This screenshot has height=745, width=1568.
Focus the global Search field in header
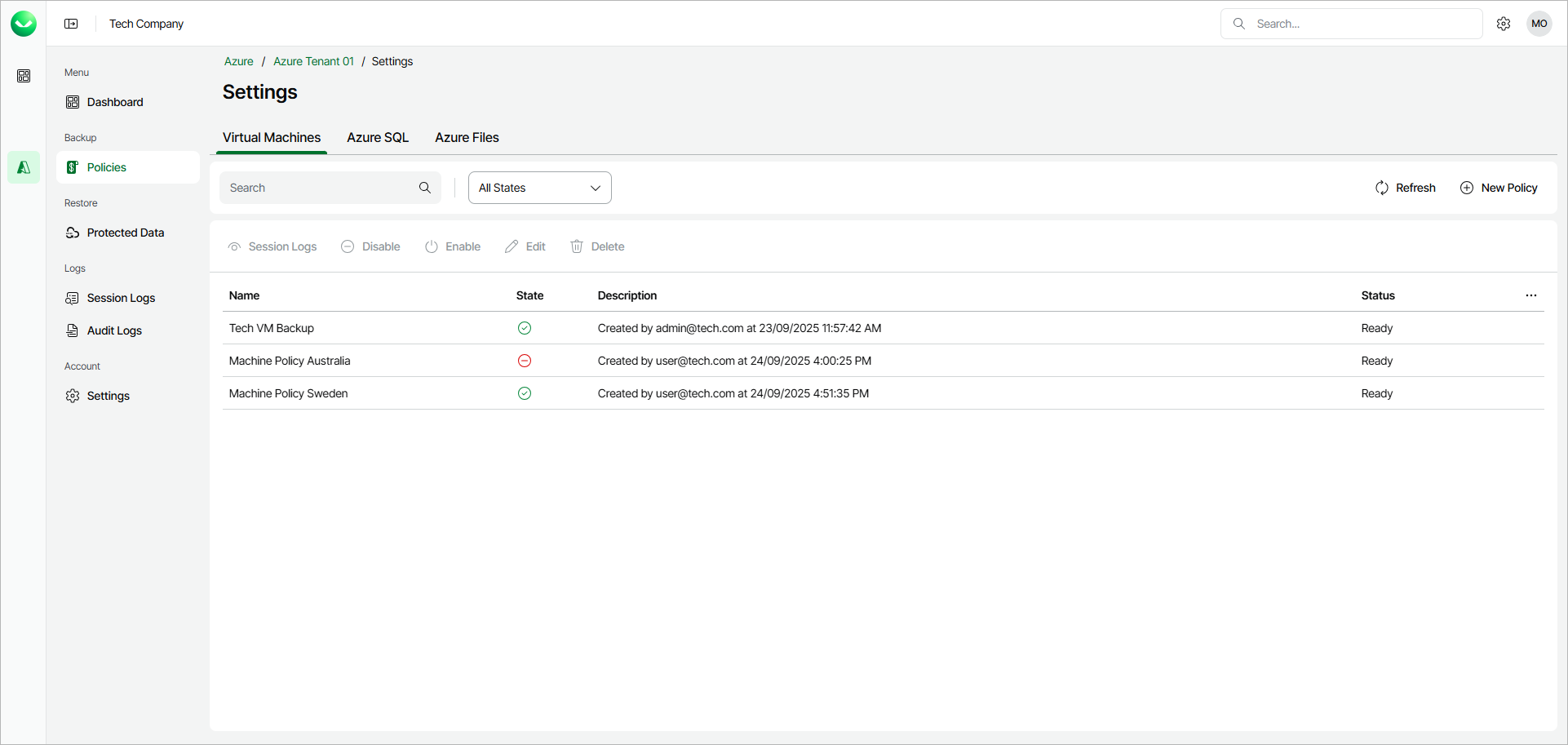tap(1362, 24)
